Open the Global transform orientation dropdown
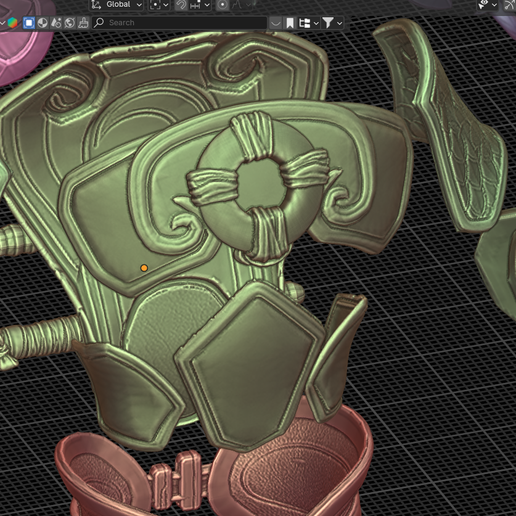This screenshot has height=516, width=516. (116, 5)
